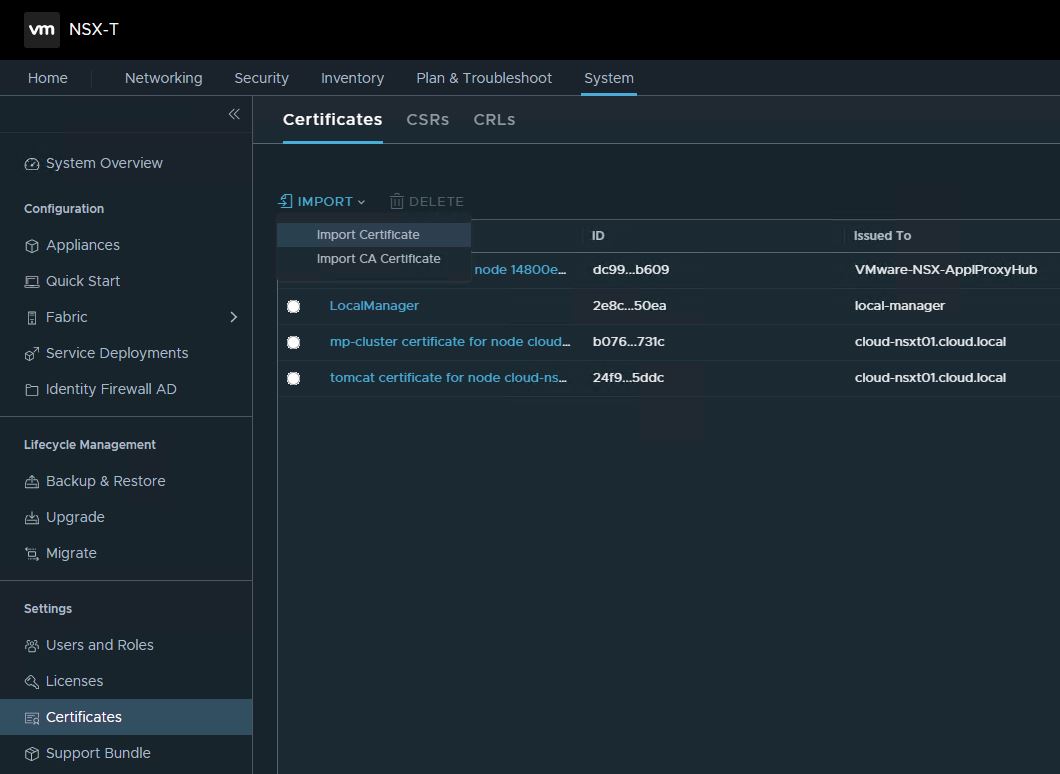Select the LocalManager certificate radio button
1060x774 pixels.
click(x=293, y=306)
